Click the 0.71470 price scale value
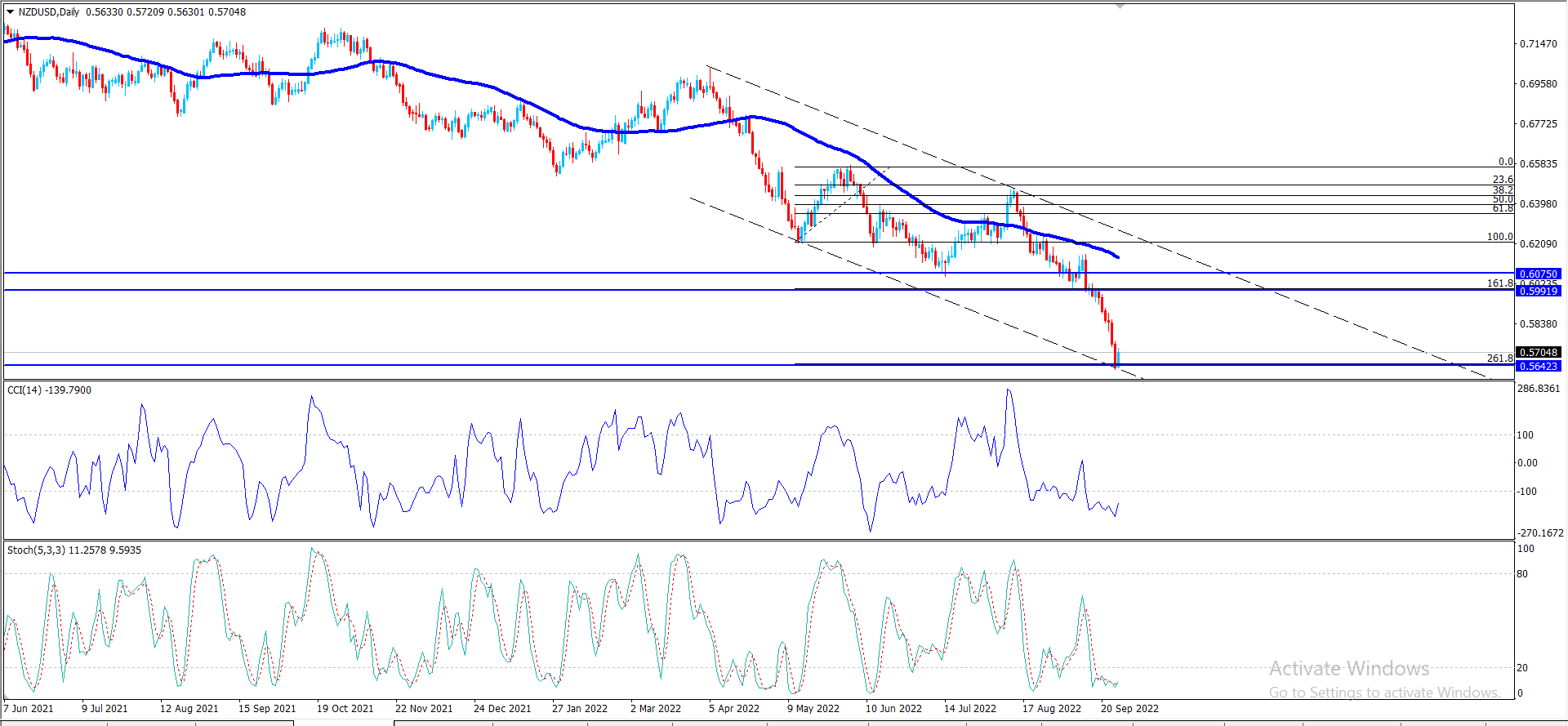This screenshot has height=726, width=1568. click(x=1538, y=44)
